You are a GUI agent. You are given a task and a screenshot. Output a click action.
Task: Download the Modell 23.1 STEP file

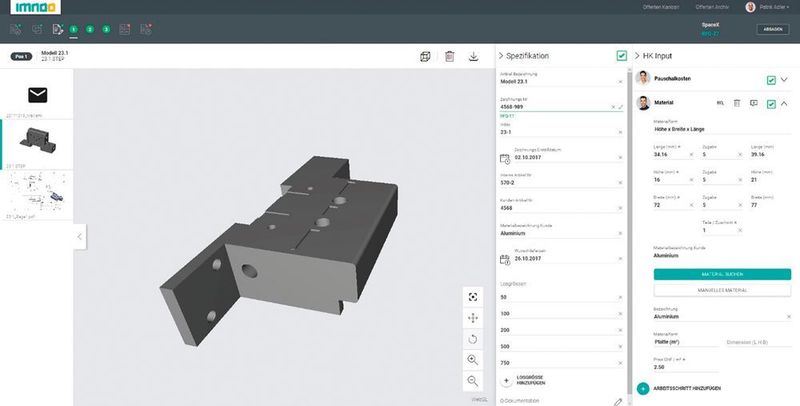(473, 57)
